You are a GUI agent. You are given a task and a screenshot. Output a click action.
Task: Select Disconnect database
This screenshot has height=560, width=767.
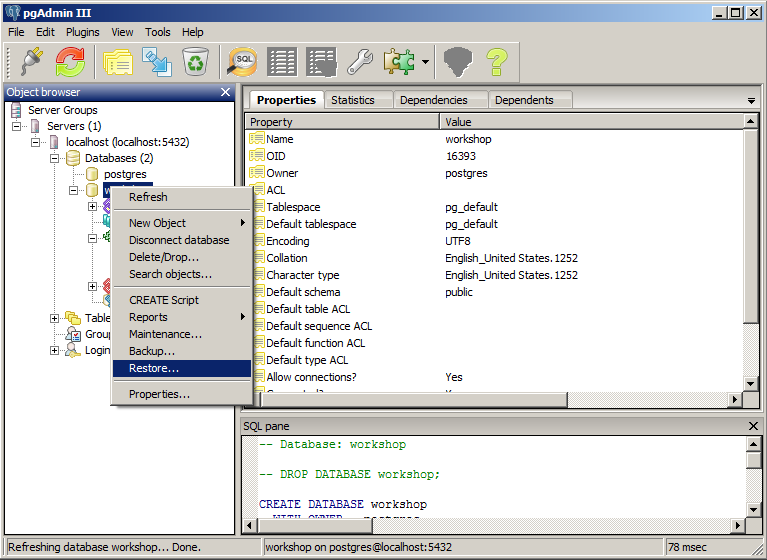(x=181, y=240)
